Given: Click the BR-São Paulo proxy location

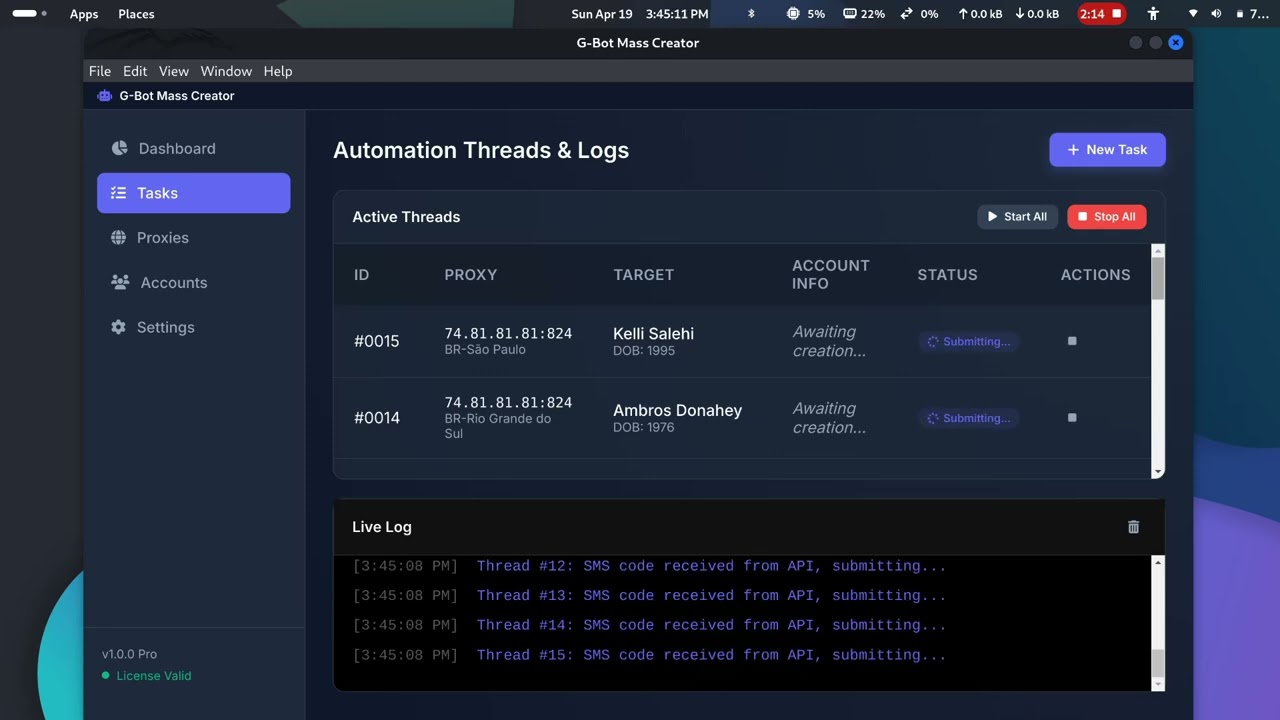Looking at the screenshot, I should pos(485,350).
